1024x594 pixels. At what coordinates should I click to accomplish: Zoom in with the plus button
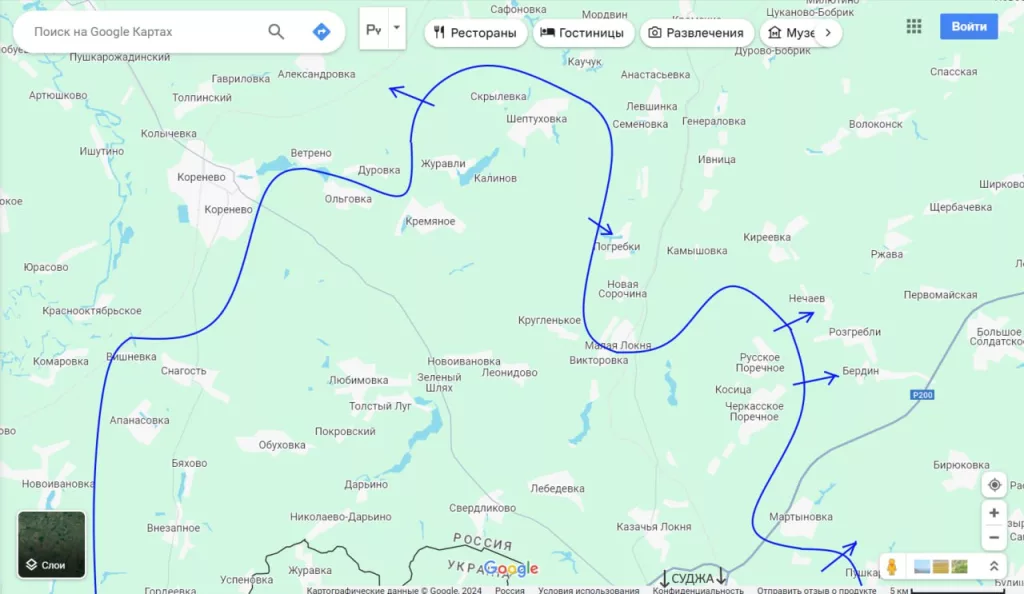click(994, 513)
